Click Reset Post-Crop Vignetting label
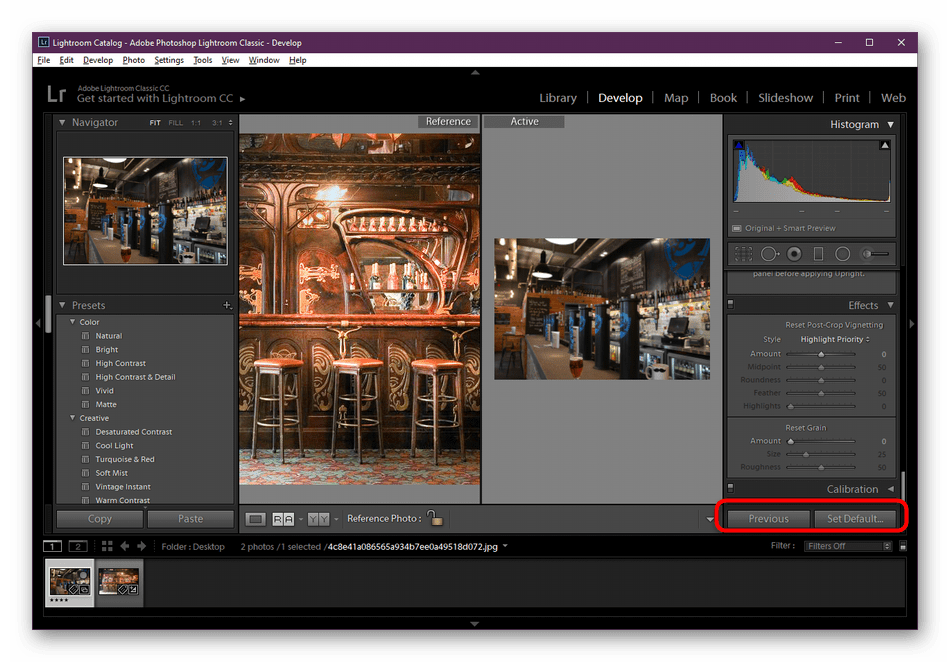 (x=834, y=325)
